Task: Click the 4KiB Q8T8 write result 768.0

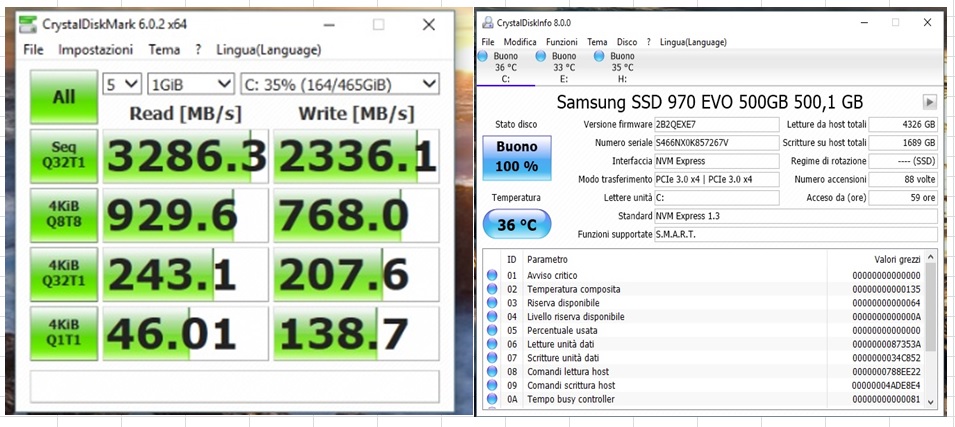Action: click(x=356, y=215)
